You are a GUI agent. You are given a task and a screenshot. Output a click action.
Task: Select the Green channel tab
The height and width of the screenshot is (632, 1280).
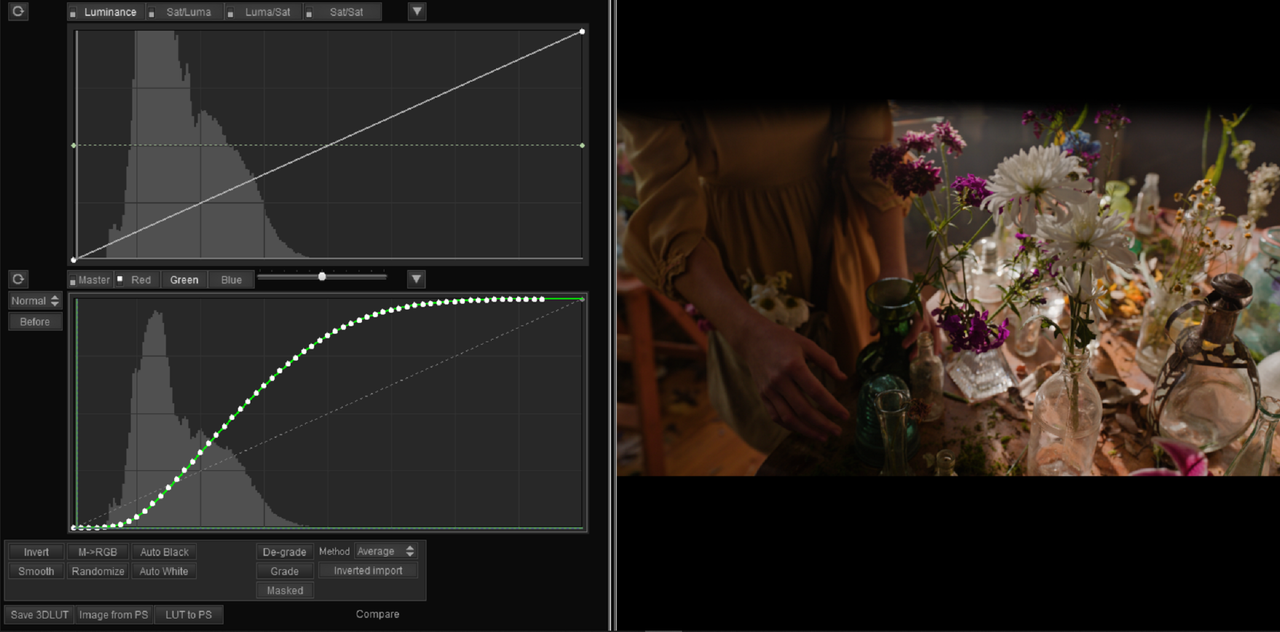(x=184, y=280)
